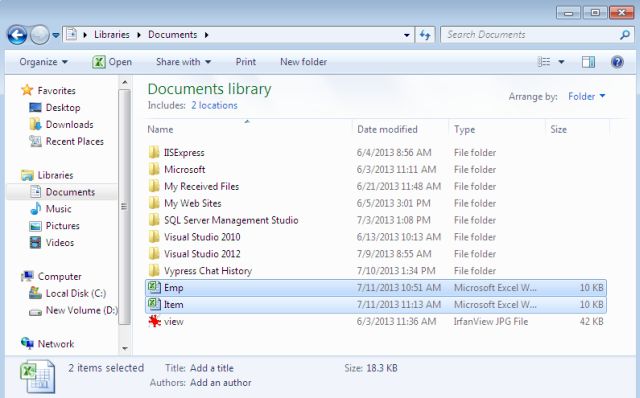Open Local Disk (C:)

(76, 293)
